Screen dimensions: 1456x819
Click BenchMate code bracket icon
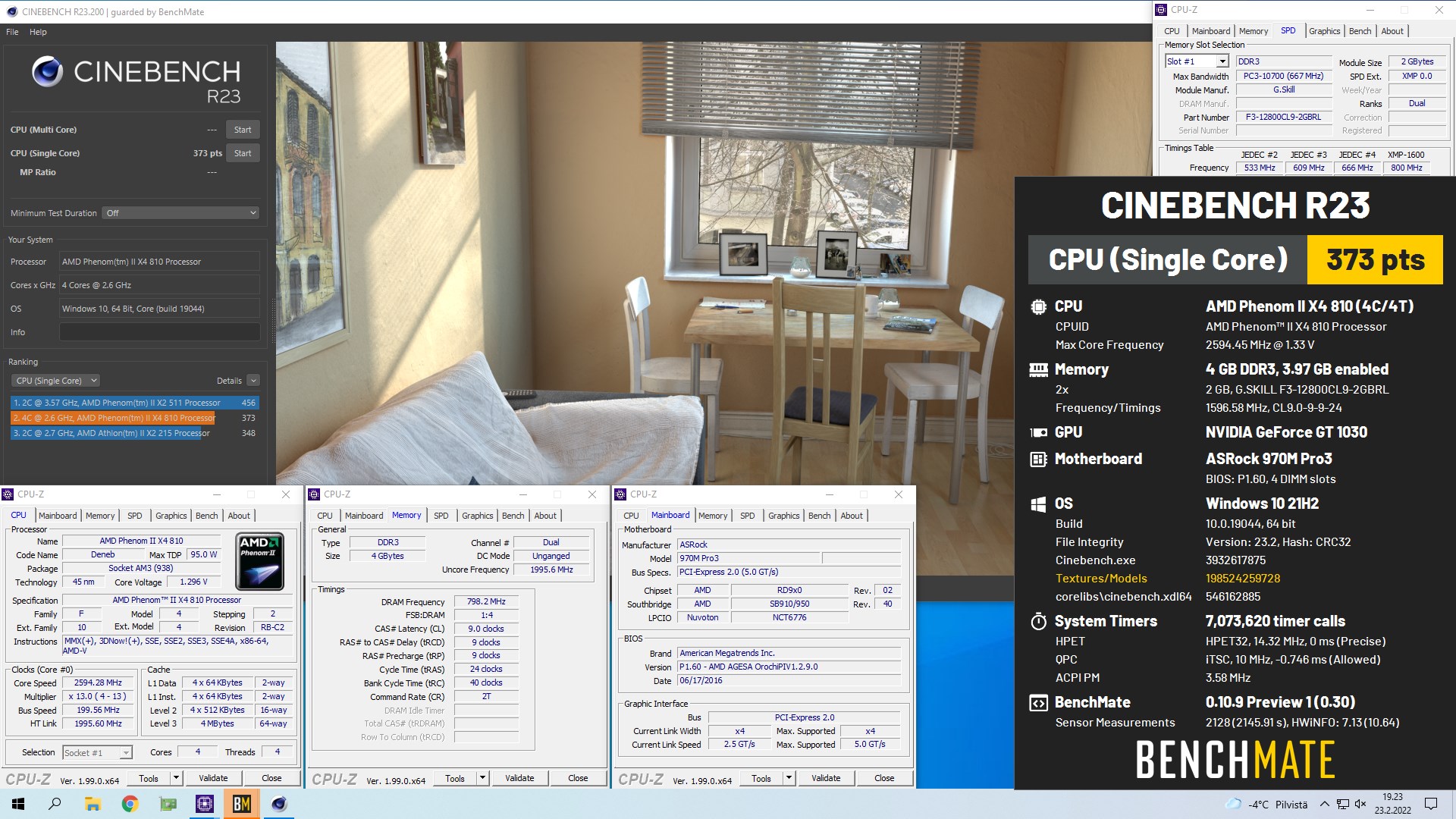pyautogui.click(x=1038, y=702)
